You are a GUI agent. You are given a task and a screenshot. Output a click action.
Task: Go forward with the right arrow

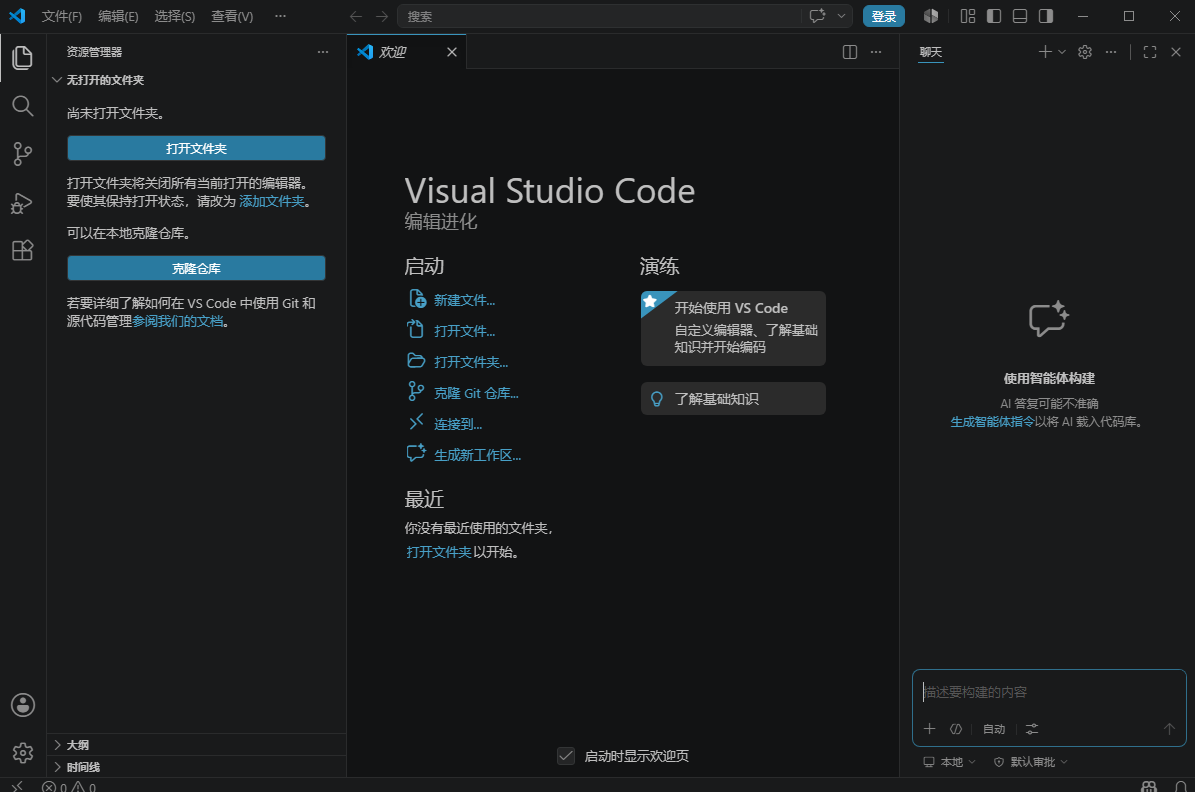(x=382, y=16)
